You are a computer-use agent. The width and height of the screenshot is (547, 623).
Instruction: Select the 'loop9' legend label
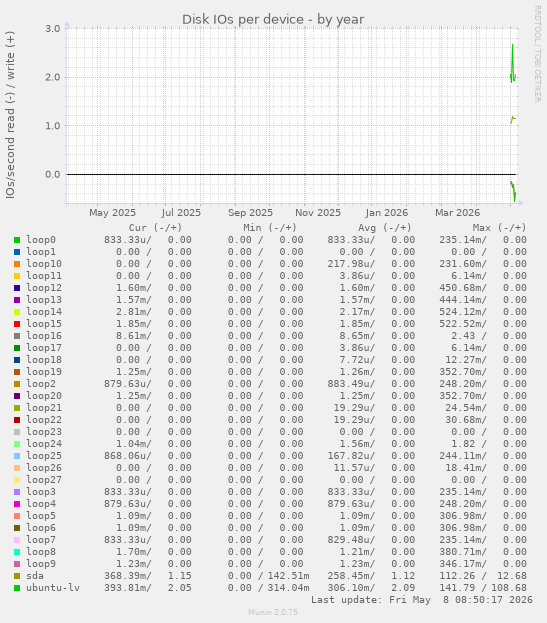tap(41, 563)
